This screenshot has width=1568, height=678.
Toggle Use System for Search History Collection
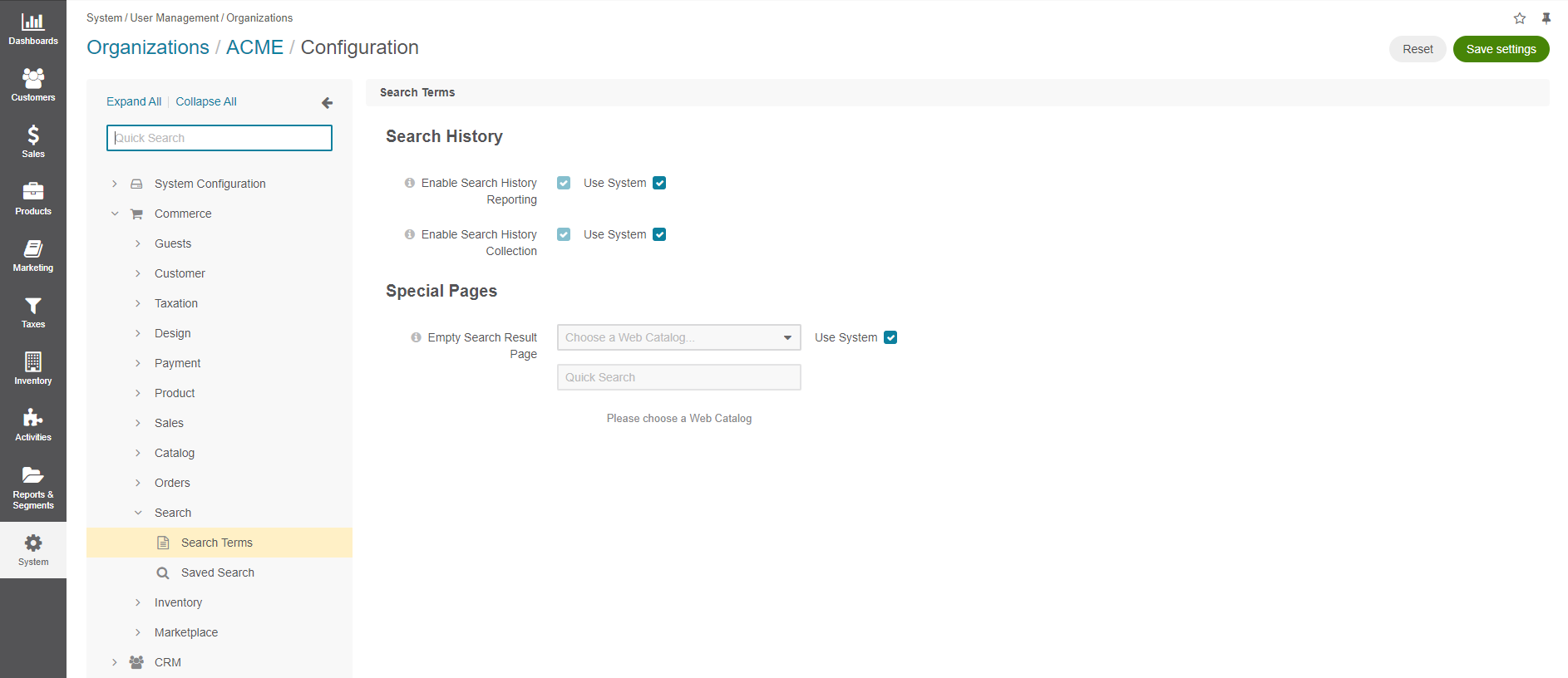pyautogui.click(x=659, y=234)
